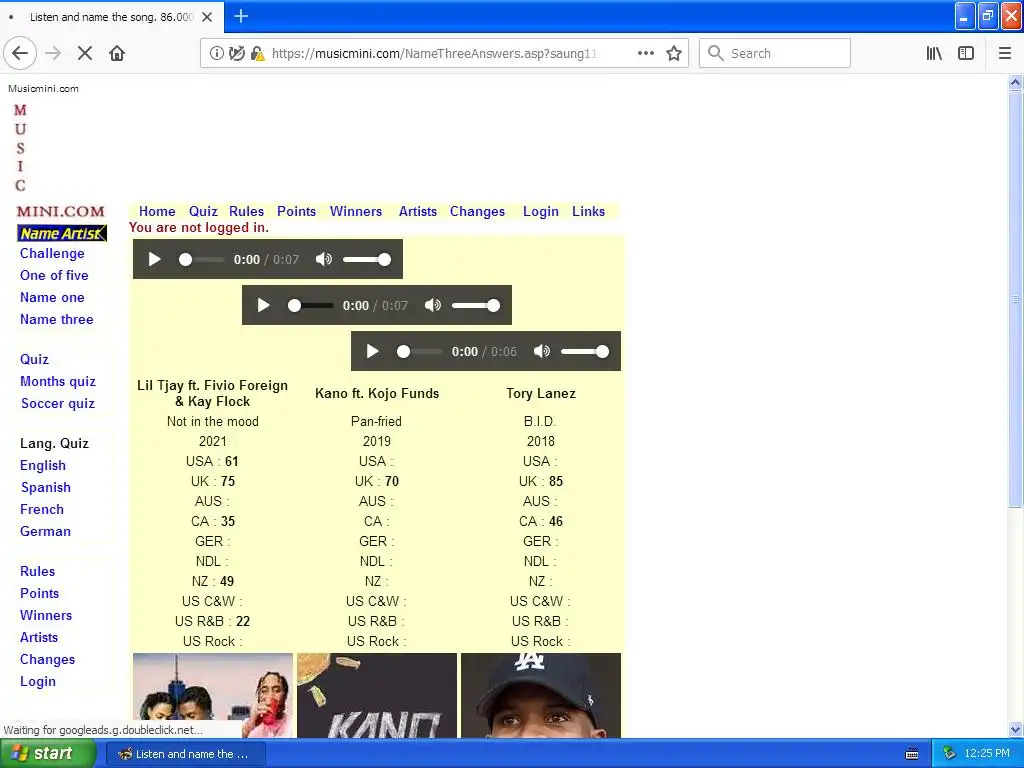
Task: Mute the third audio player
Action: point(542,351)
